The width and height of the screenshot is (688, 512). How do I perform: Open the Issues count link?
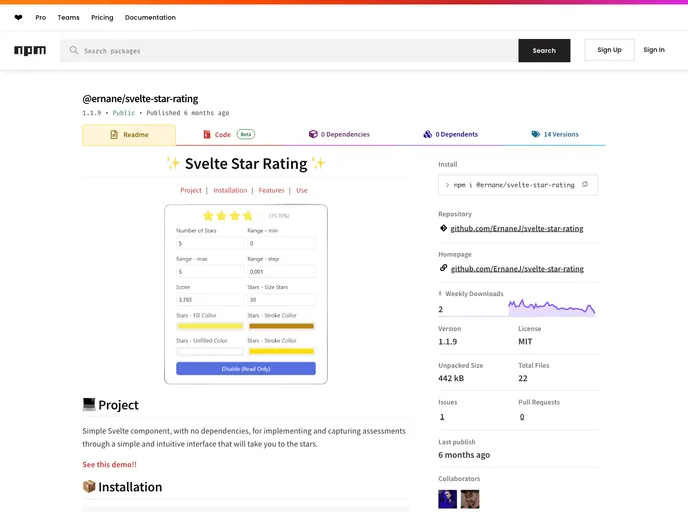(x=442, y=417)
